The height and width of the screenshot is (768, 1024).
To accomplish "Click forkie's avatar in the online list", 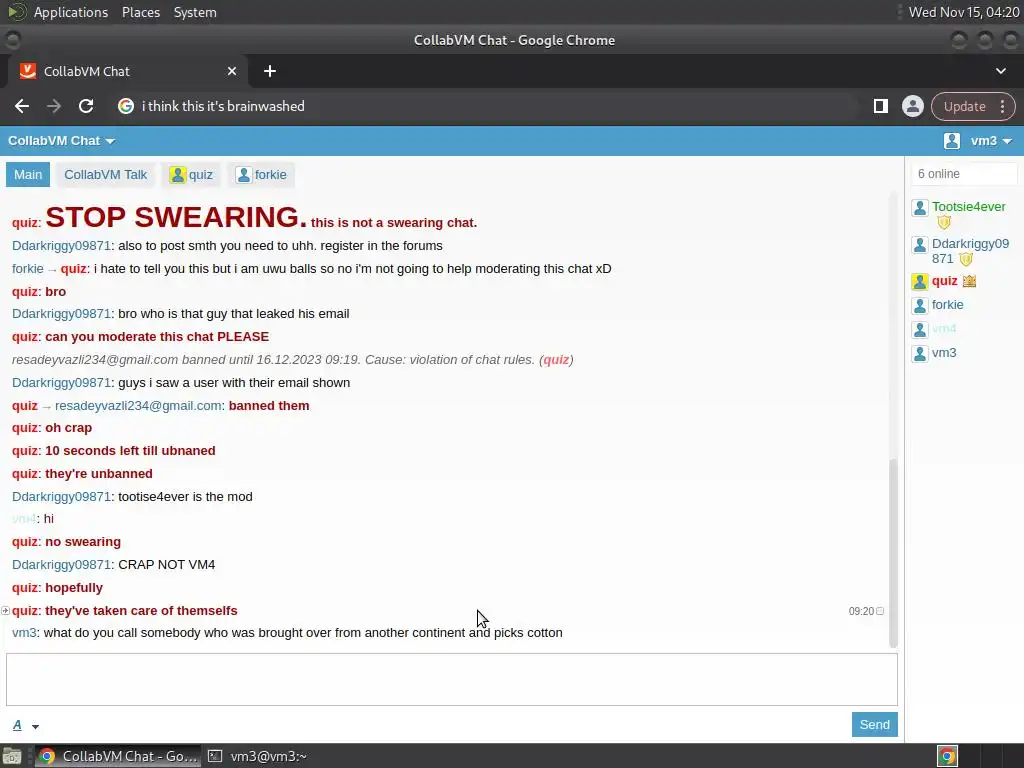I will pos(920,306).
